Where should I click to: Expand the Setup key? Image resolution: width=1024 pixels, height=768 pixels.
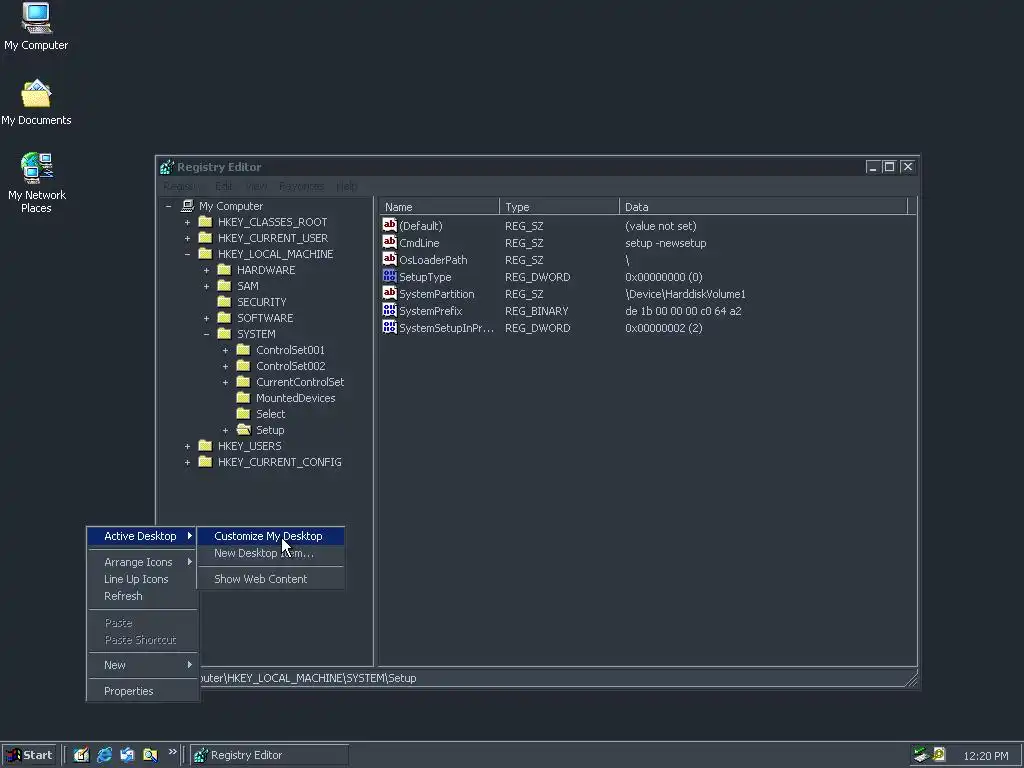coord(225,430)
